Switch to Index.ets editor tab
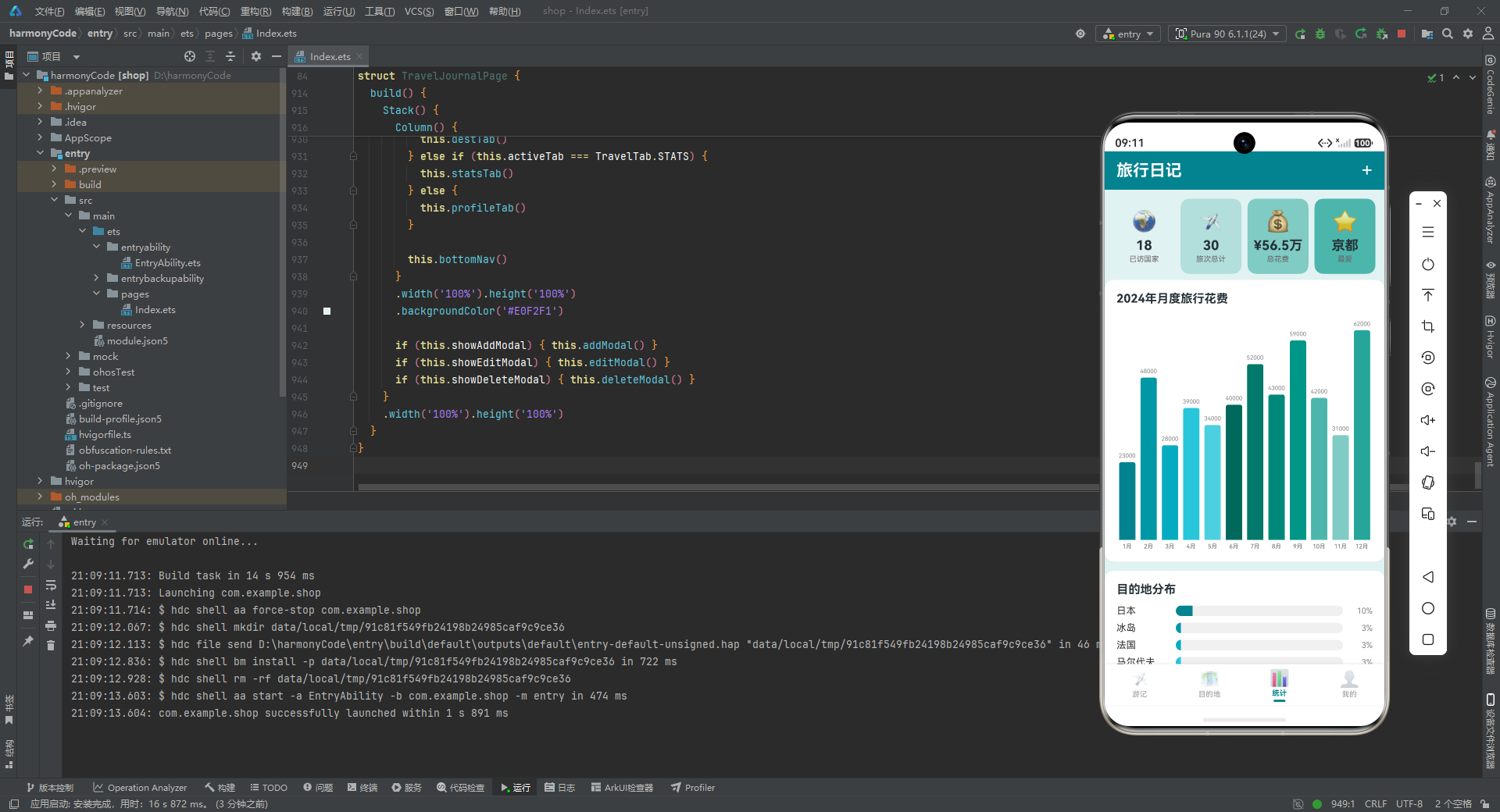 coord(329,56)
